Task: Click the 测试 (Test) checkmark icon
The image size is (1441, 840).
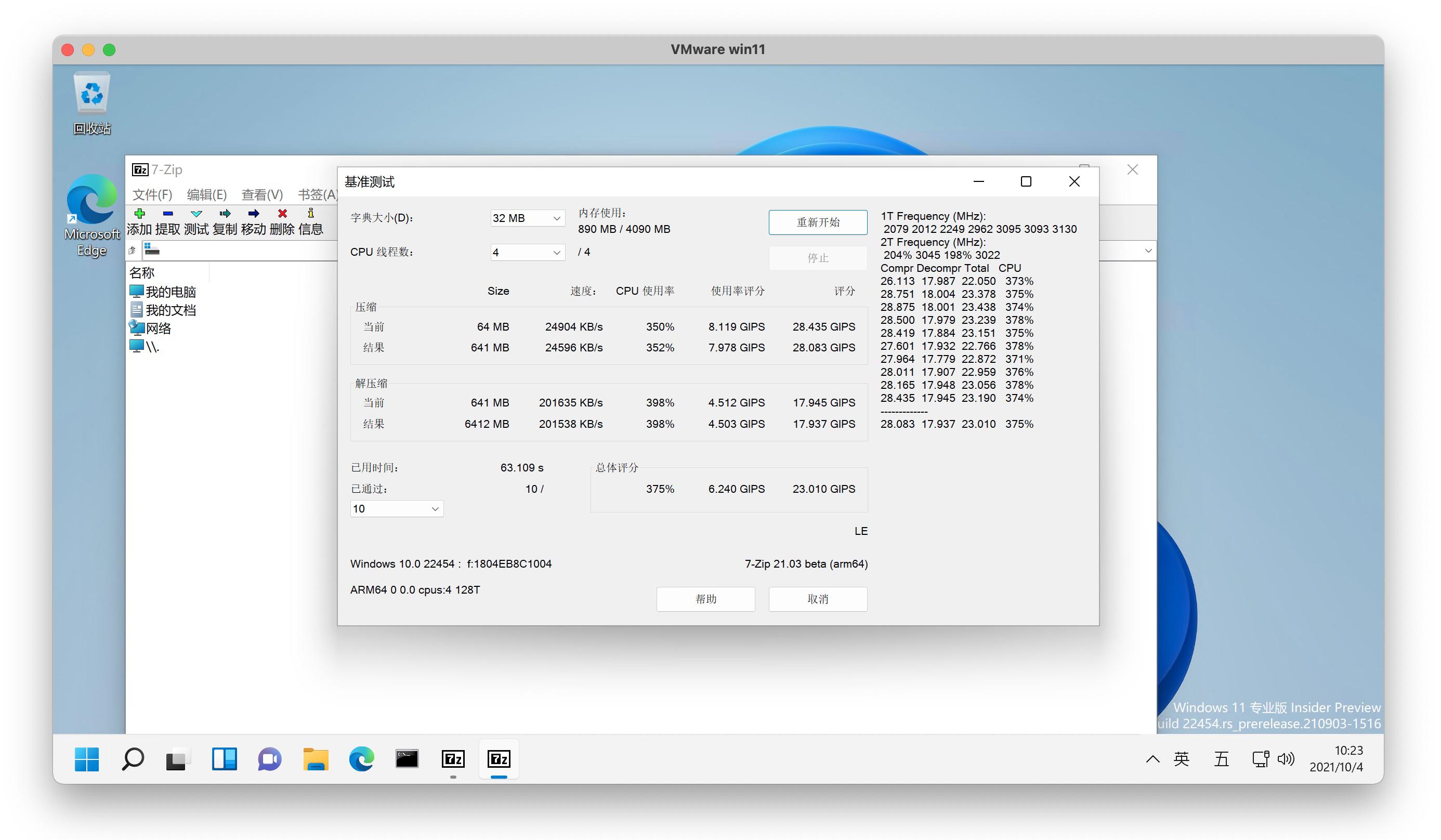Action: pos(196,214)
